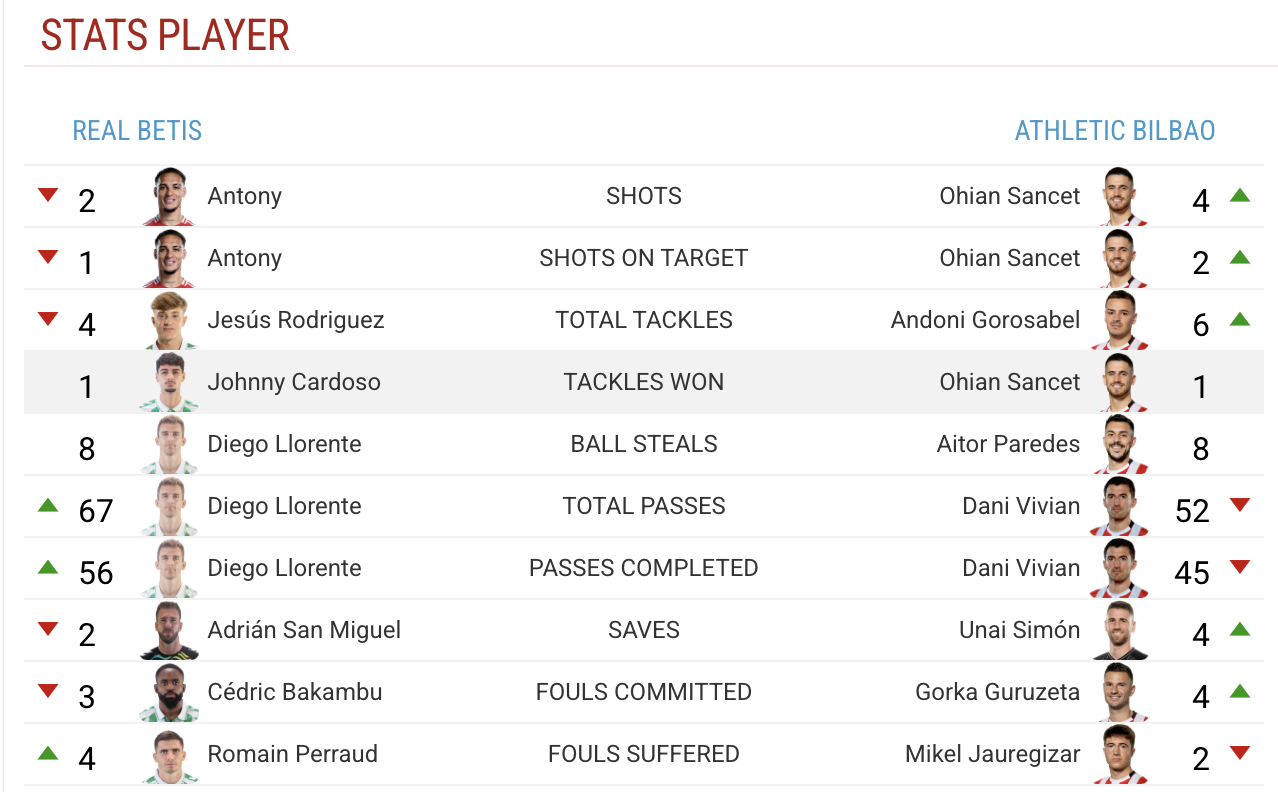Click the green up arrow beside Athletic Bilbao saves
The height and width of the screenshot is (792, 1278).
pyautogui.click(x=1240, y=629)
